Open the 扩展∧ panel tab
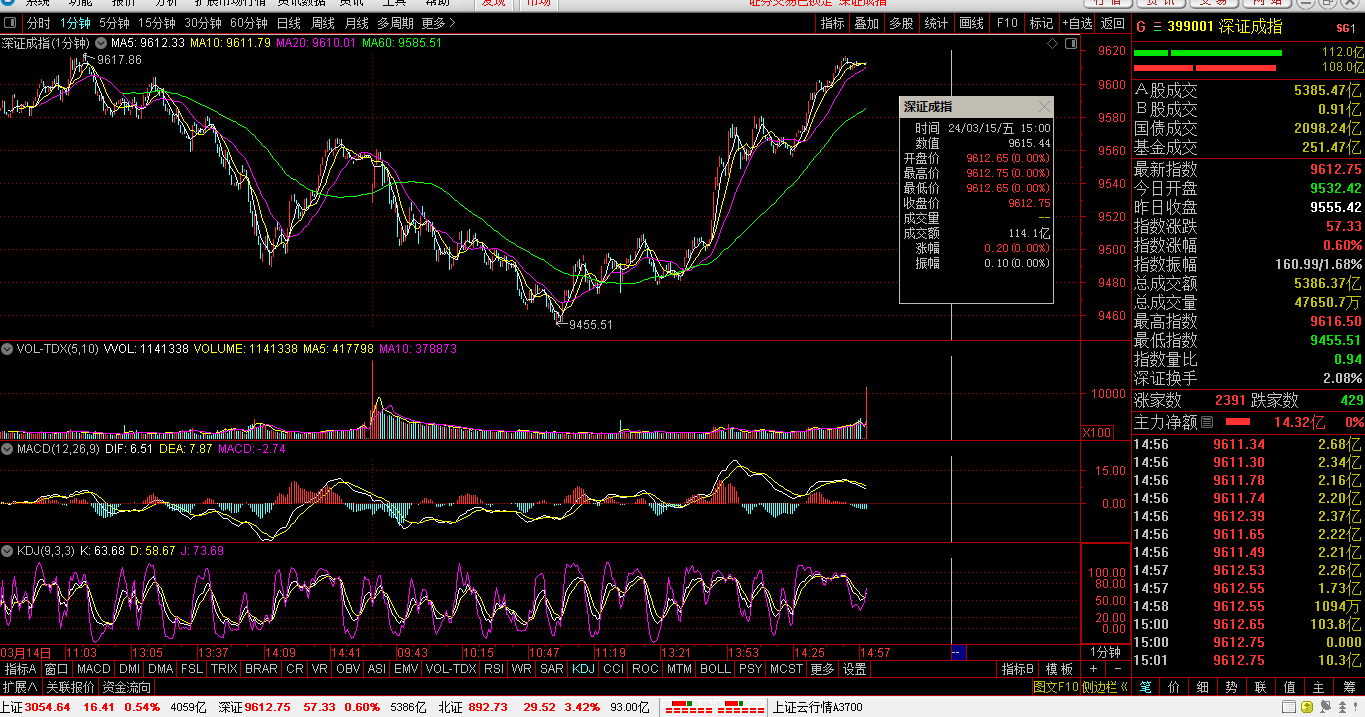The height and width of the screenshot is (717, 1365). [x=20, y=687]
